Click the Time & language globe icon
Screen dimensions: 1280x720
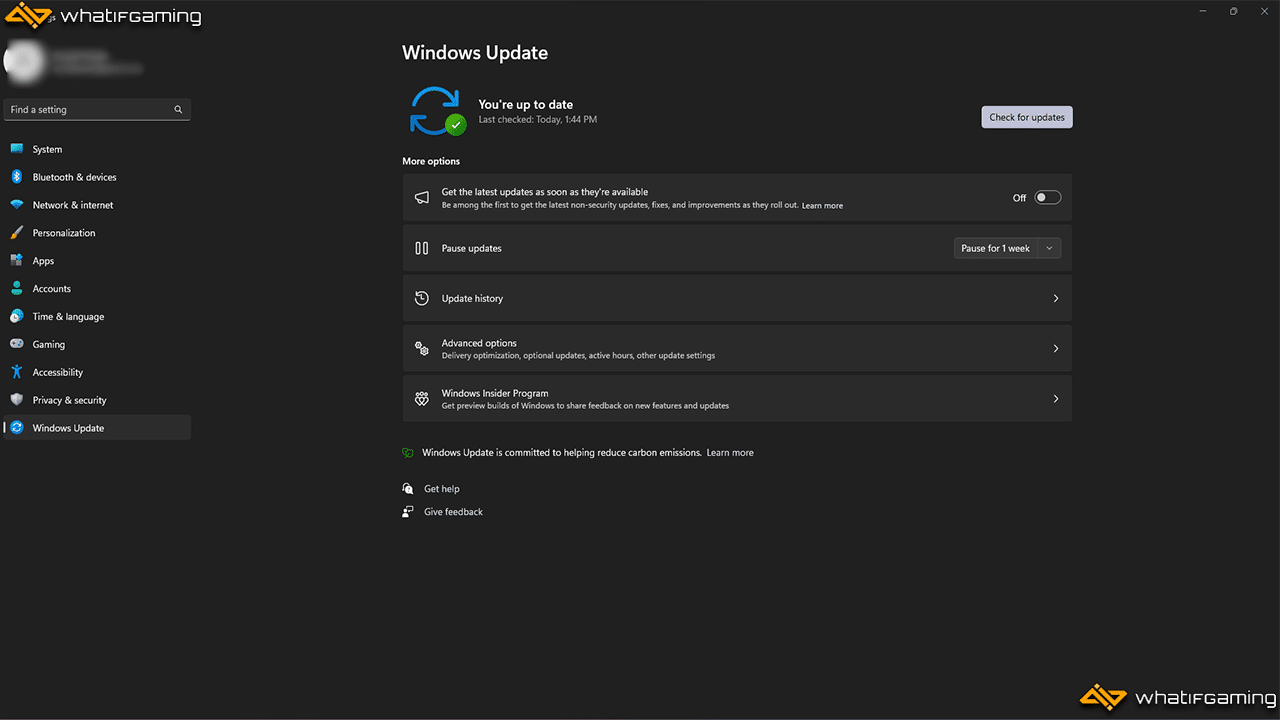16,316
